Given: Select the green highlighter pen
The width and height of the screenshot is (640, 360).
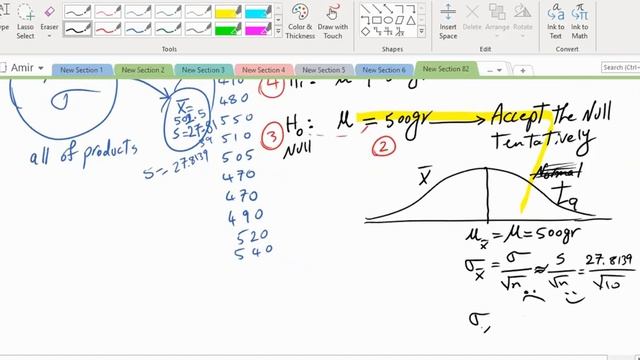Looking at the screenshot, I should [228, 29].
